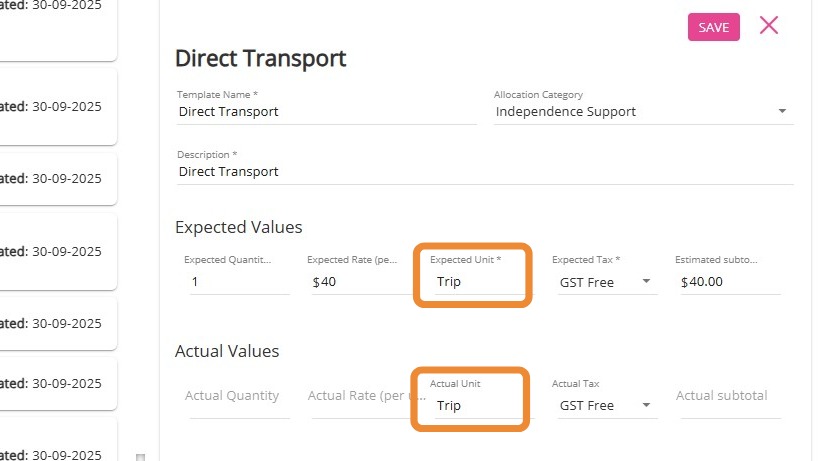Viewport: 826px width, 461px height.
Task: Close the Direct Transport panel with the X
Action: pos(768,26)
